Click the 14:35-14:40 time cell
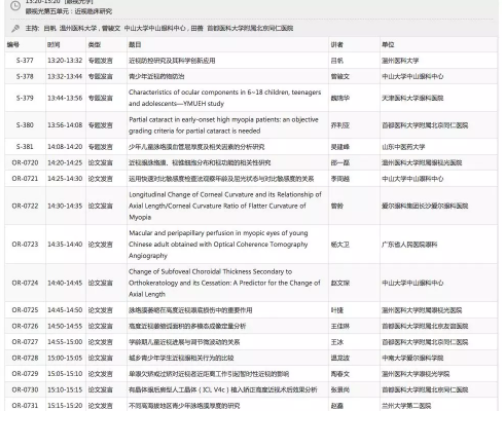Image resolution: width=502 pixels, height=422 pixels. click(x=65, y=244)
